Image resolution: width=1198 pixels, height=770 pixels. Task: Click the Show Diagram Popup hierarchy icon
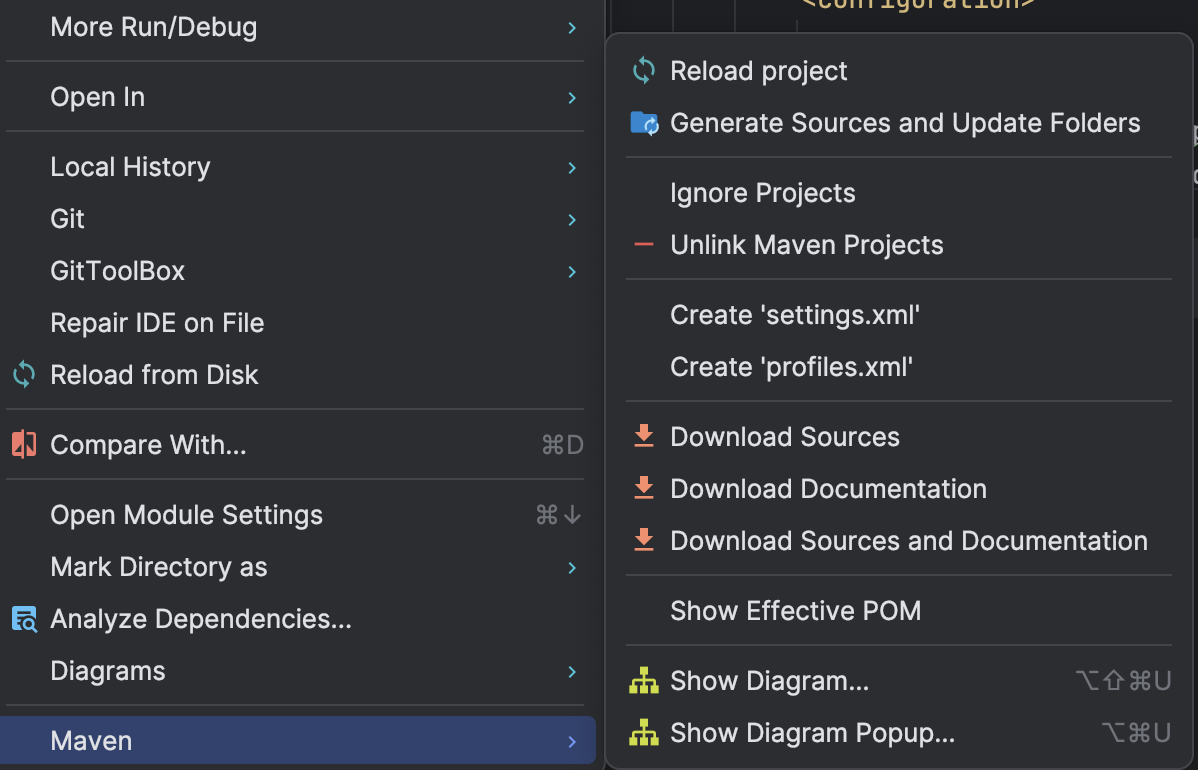[x=644, y=733]
